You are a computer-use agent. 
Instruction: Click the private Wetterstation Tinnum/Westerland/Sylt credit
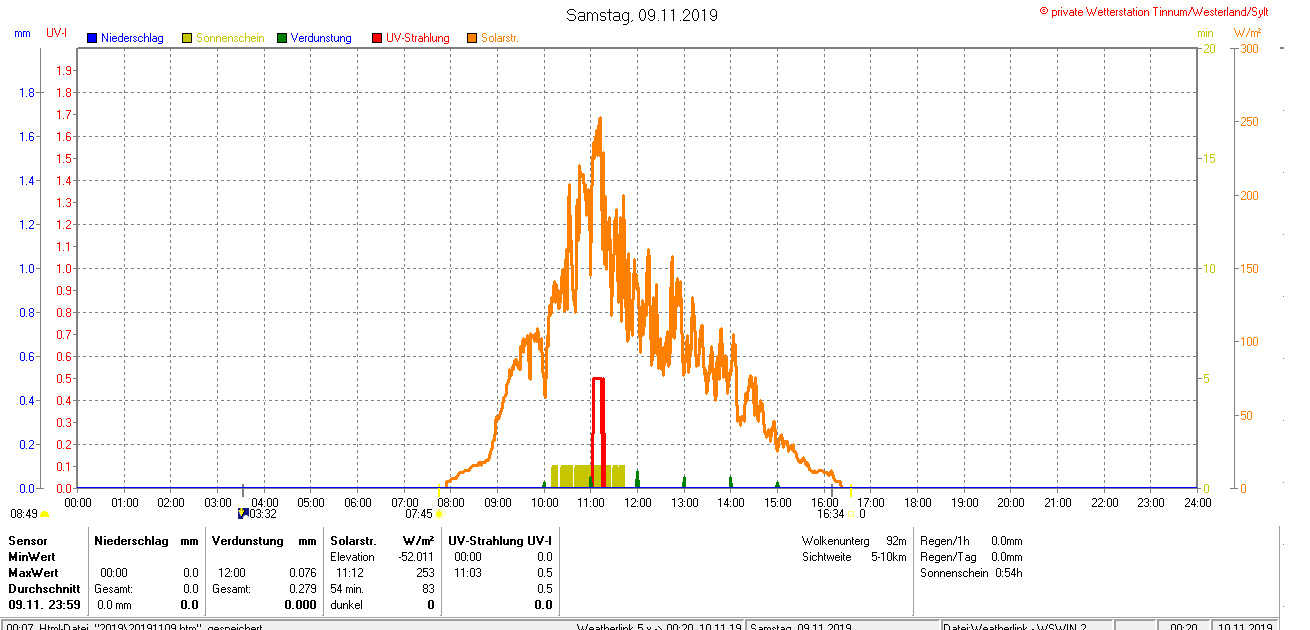coord(1154,11)
